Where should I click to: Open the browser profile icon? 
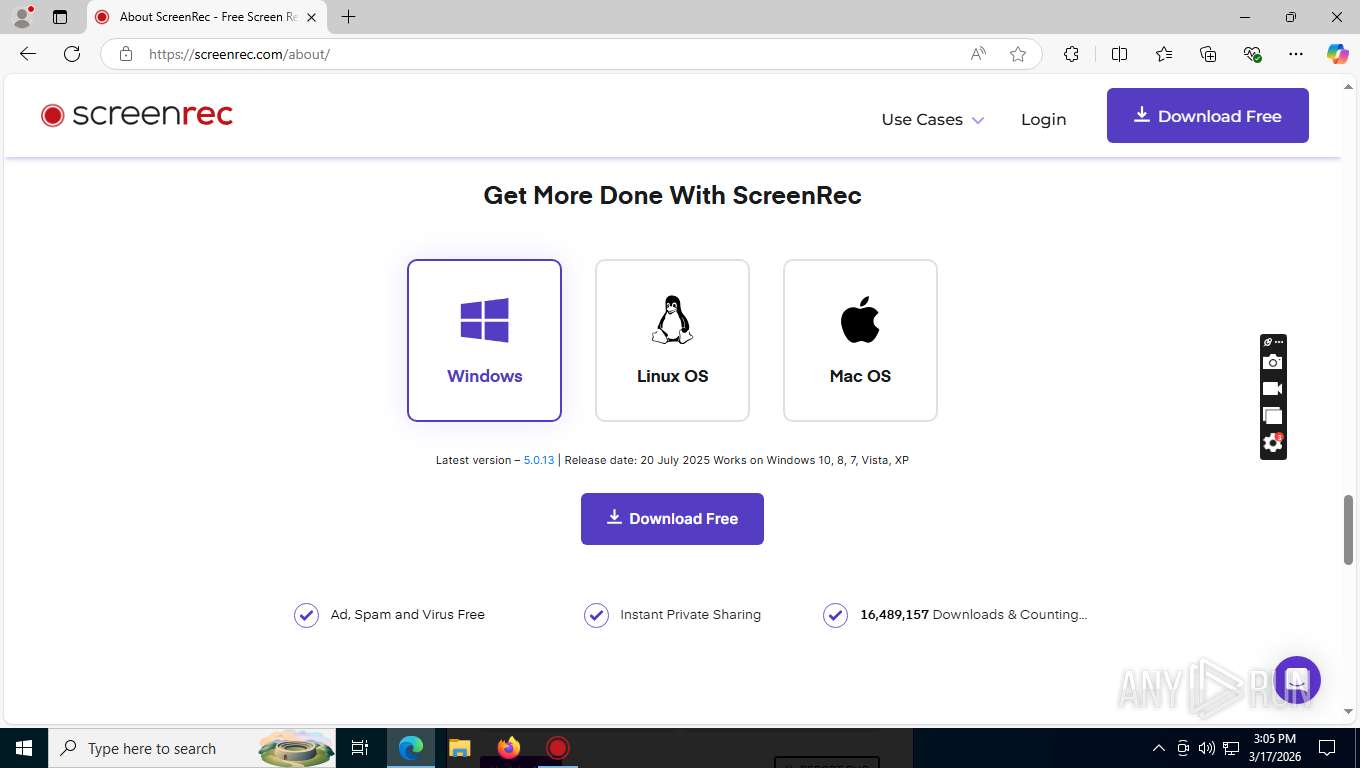click(22, 17)
